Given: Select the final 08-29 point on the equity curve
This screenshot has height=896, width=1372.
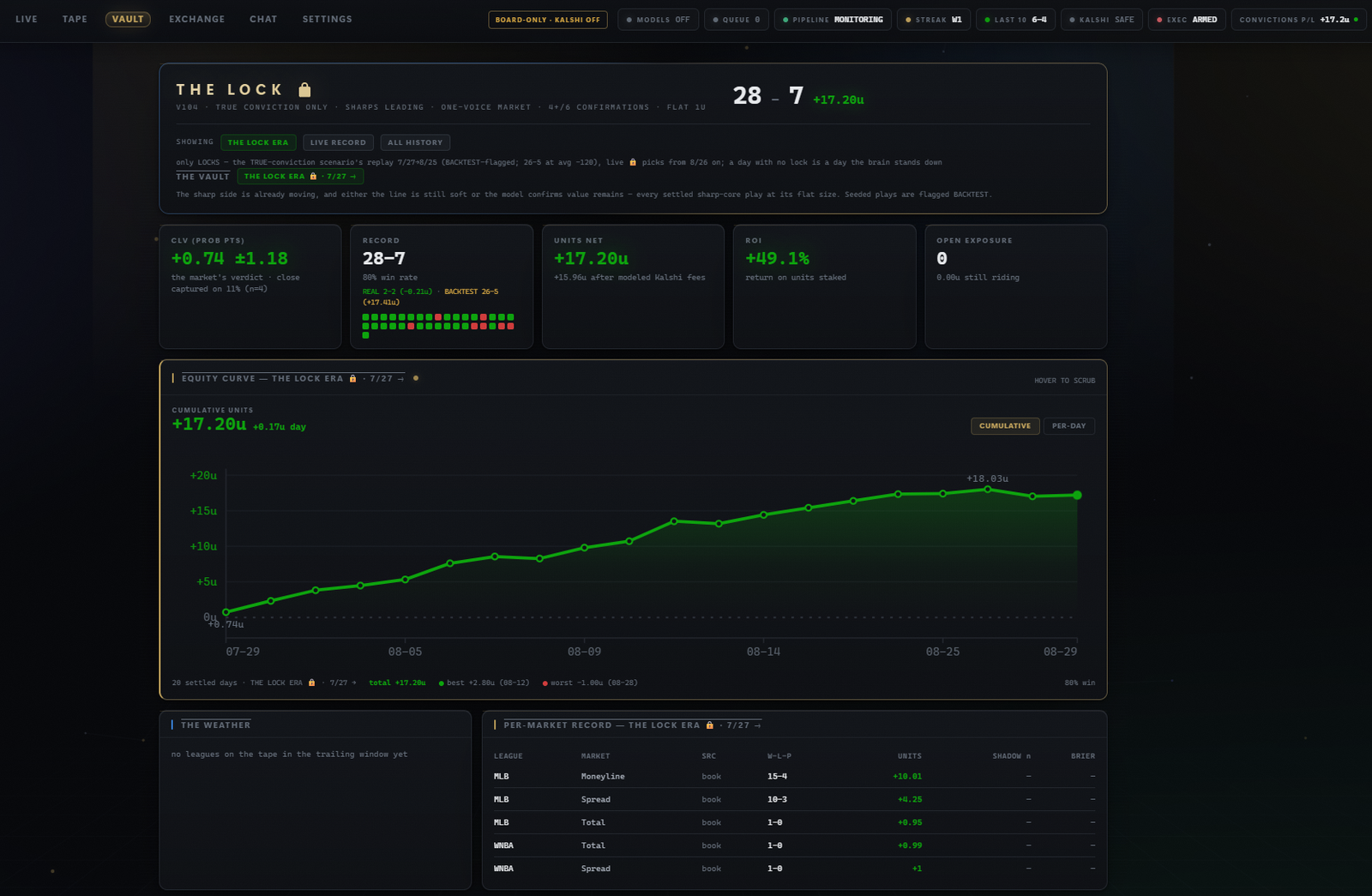Looking at the screenshot, I should coord(1077,495).
